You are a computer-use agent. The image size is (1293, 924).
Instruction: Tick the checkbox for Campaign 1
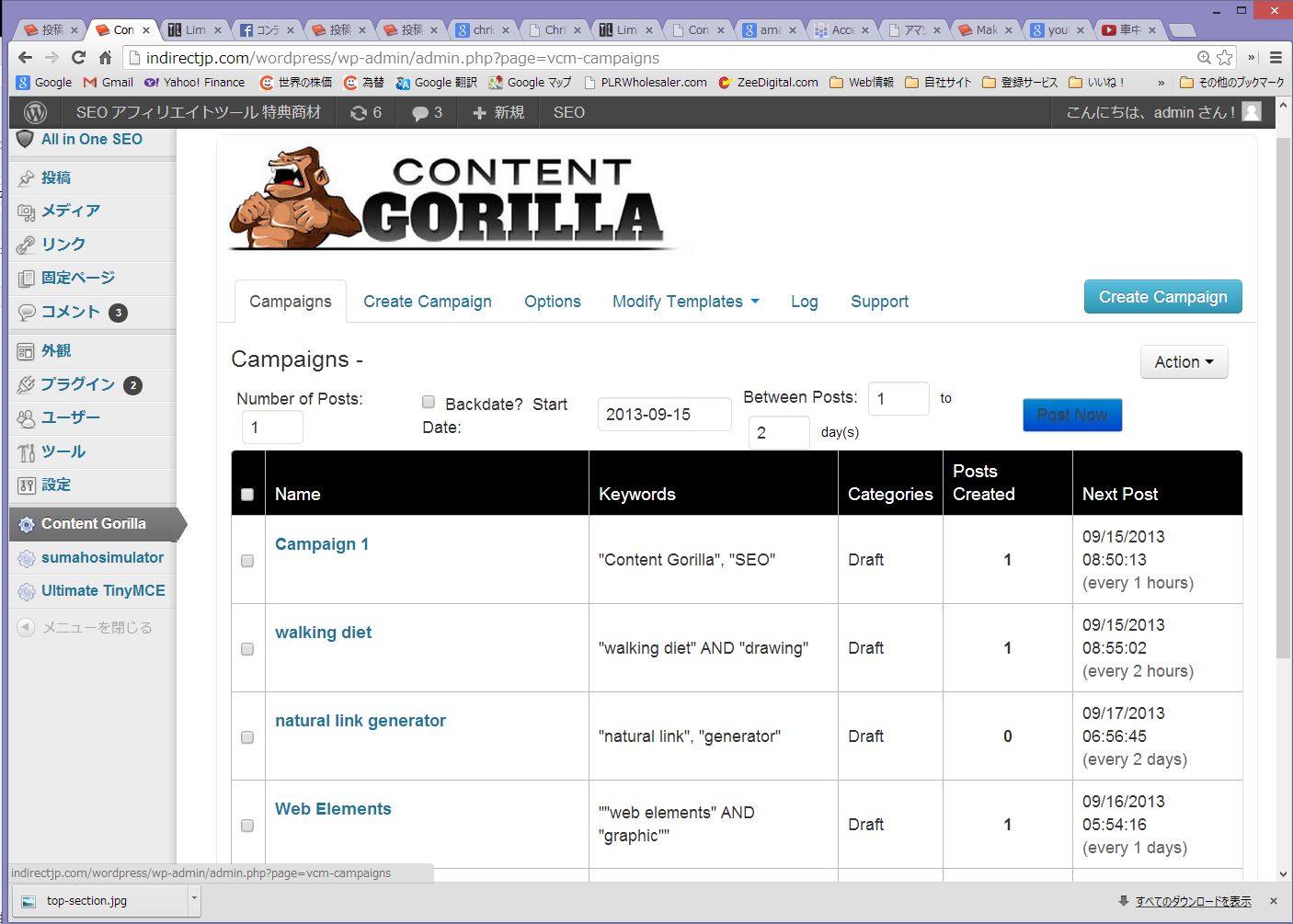coord(247,561)
